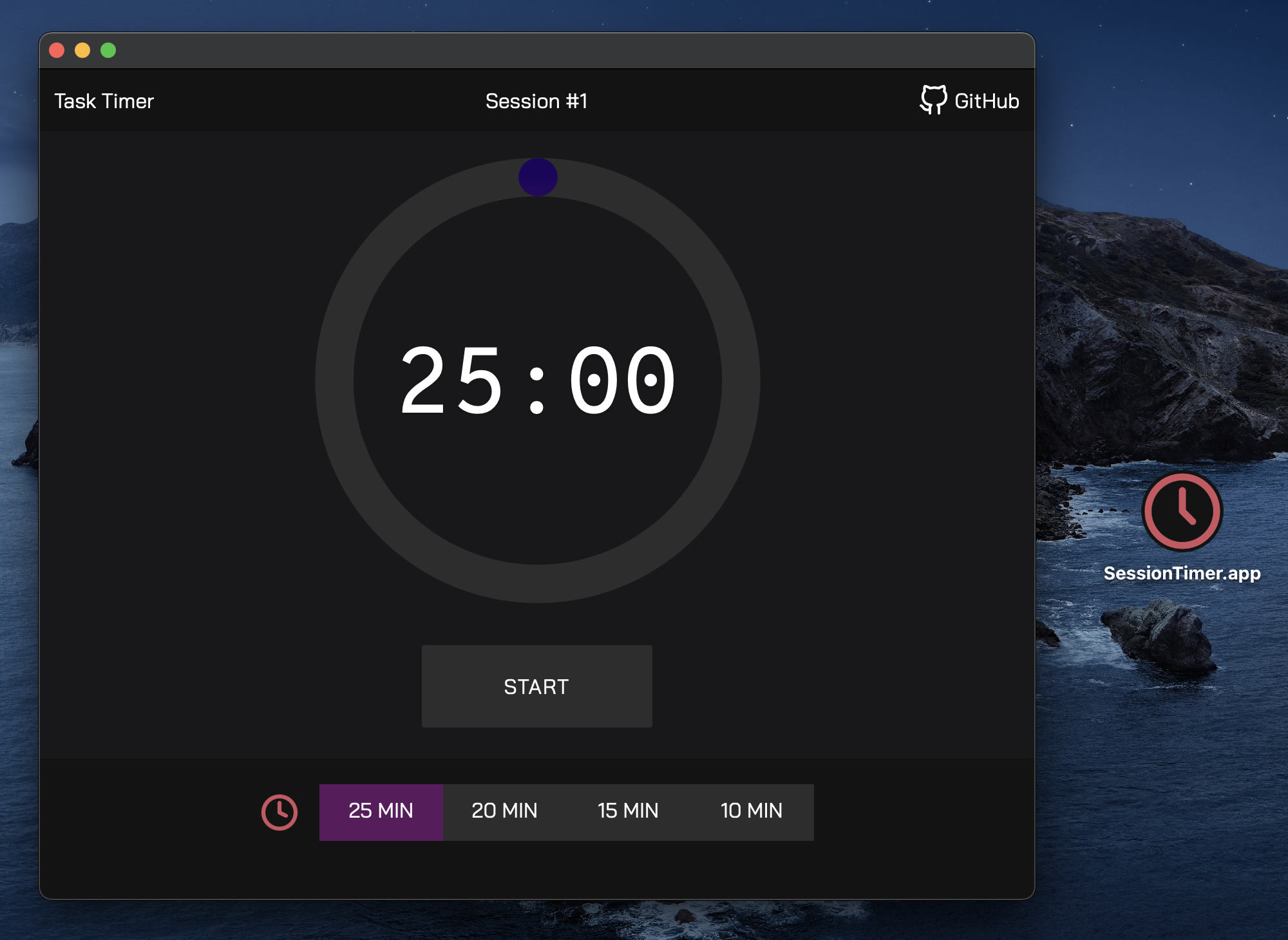
Task: Start the timer with START button
Action: [x=537, y=686]
